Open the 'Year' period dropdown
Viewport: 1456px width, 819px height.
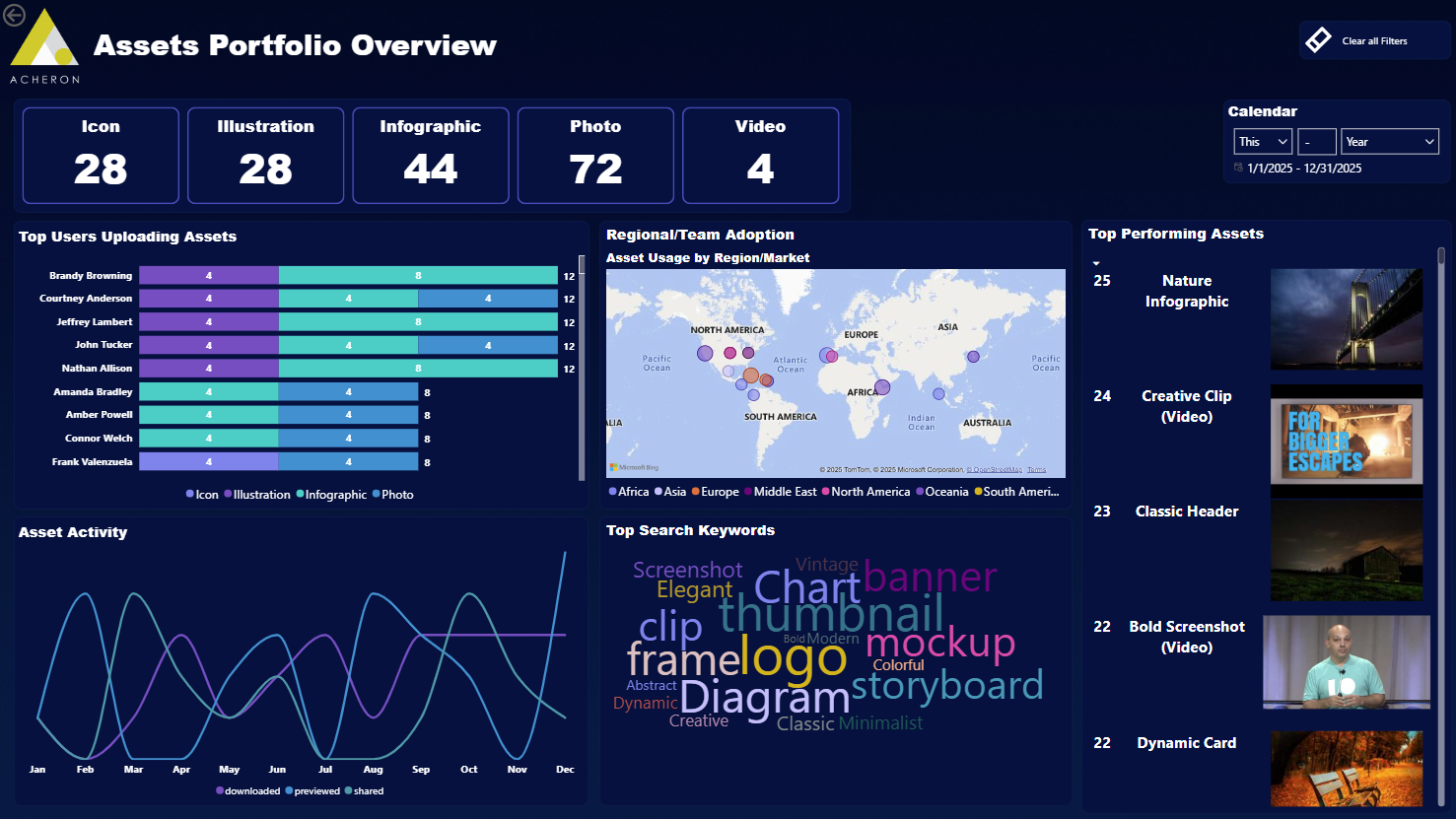(x=1389, y=142)
